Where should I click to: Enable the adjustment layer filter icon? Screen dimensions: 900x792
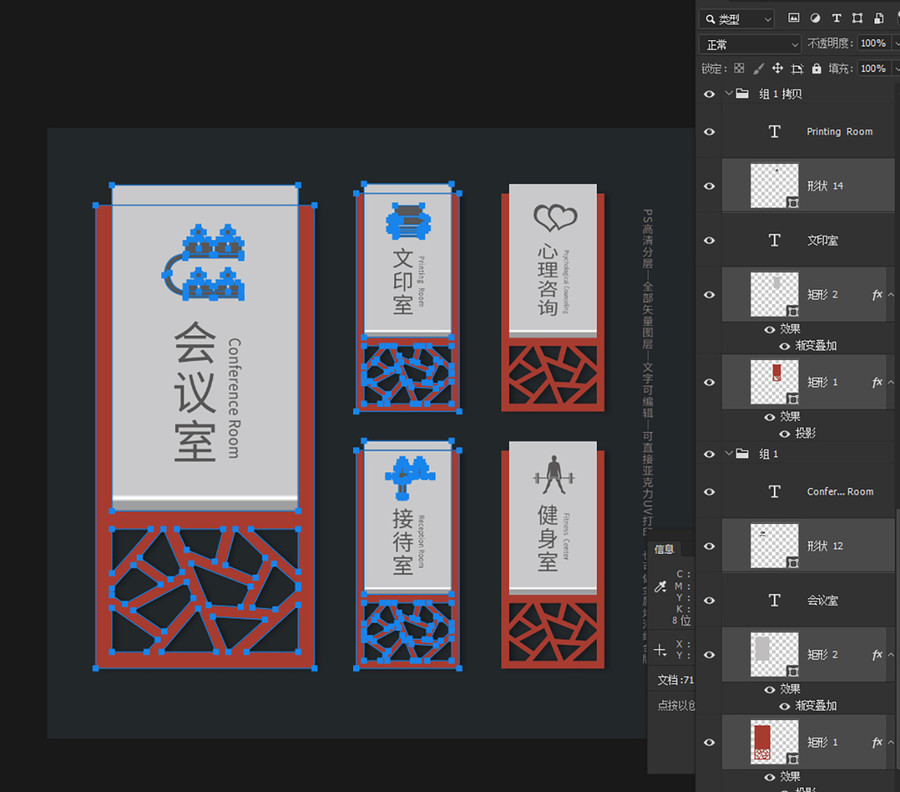click(x=815, y=18)
